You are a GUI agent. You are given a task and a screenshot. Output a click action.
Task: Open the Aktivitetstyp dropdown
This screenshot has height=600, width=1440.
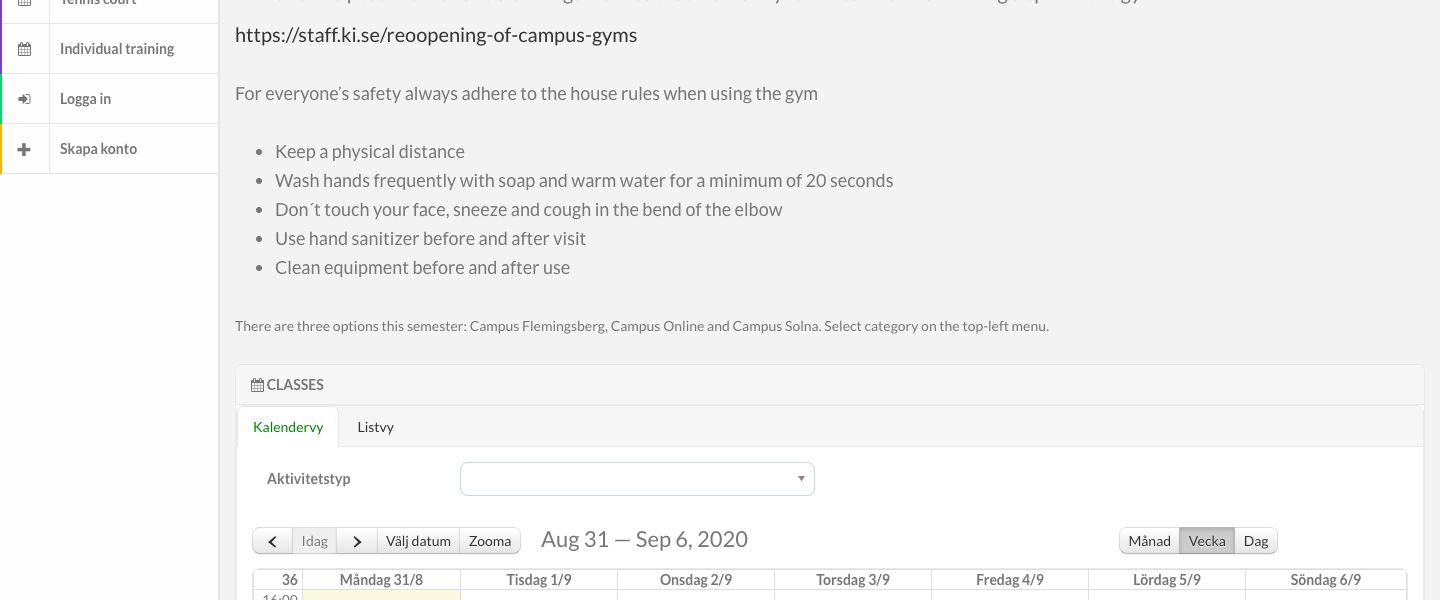637,479
